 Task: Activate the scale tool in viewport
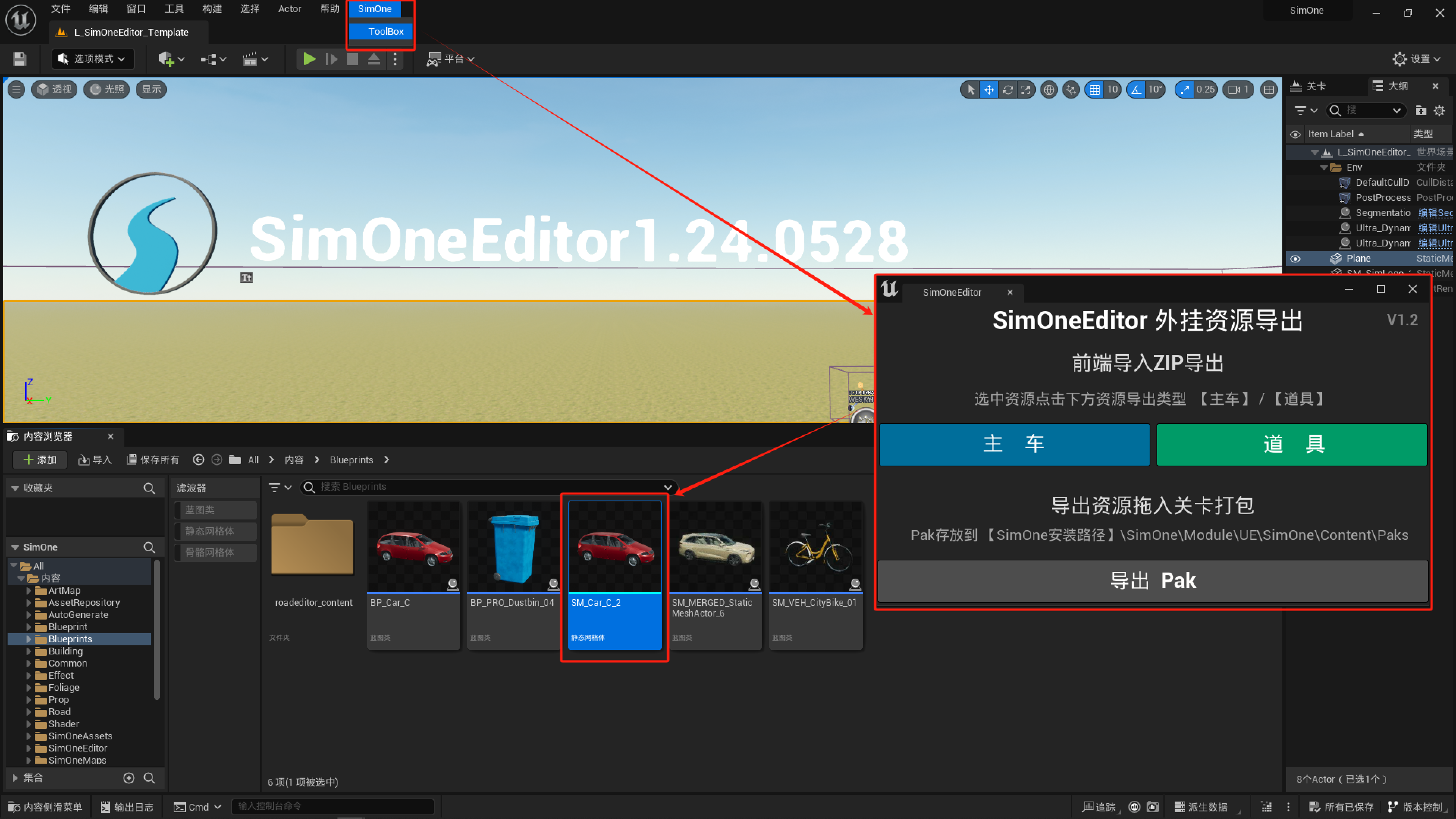(x=1025, y=89)
